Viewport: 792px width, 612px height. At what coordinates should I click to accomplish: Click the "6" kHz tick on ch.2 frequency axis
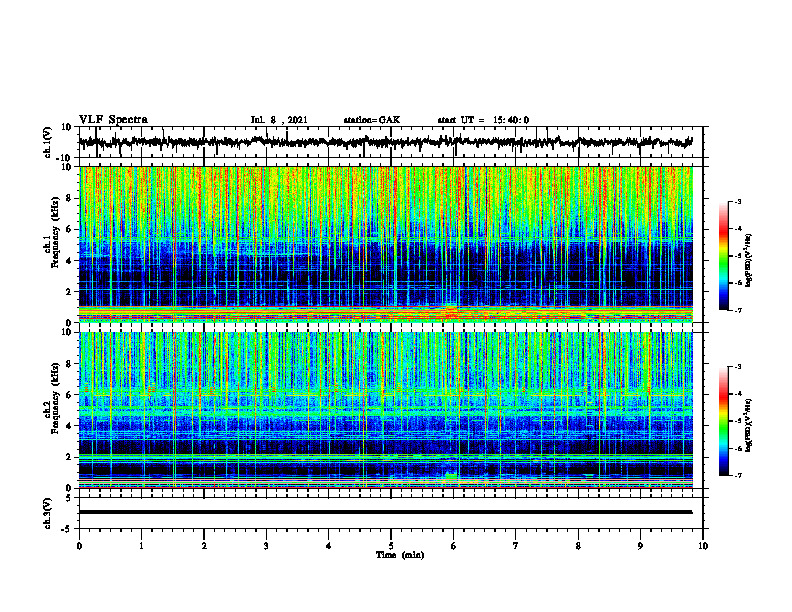[70, 395]
